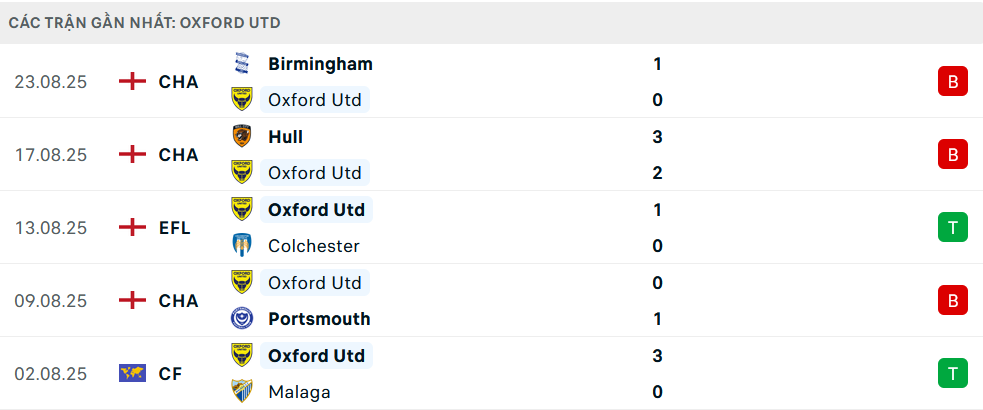Image resolution: width=983 pixels, height=410 pixels.
Task: Click green T badge for Malaga match
Action: click(953, 374)
